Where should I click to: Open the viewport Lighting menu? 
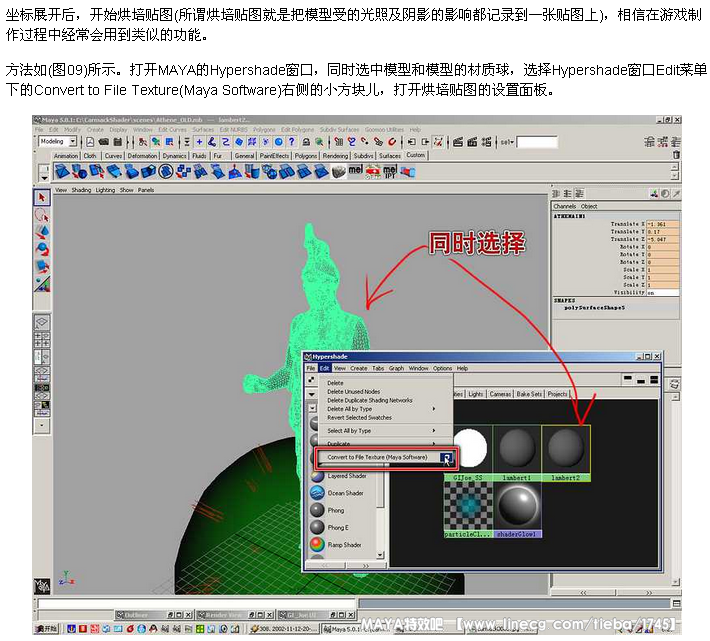coord(105,190)
